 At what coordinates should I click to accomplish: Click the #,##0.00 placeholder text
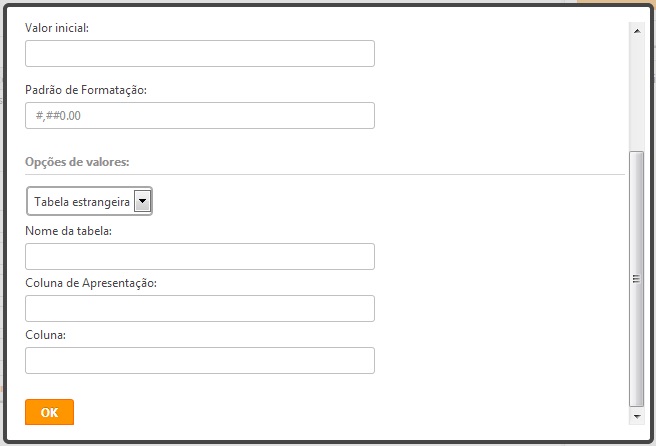pos(58,115)
